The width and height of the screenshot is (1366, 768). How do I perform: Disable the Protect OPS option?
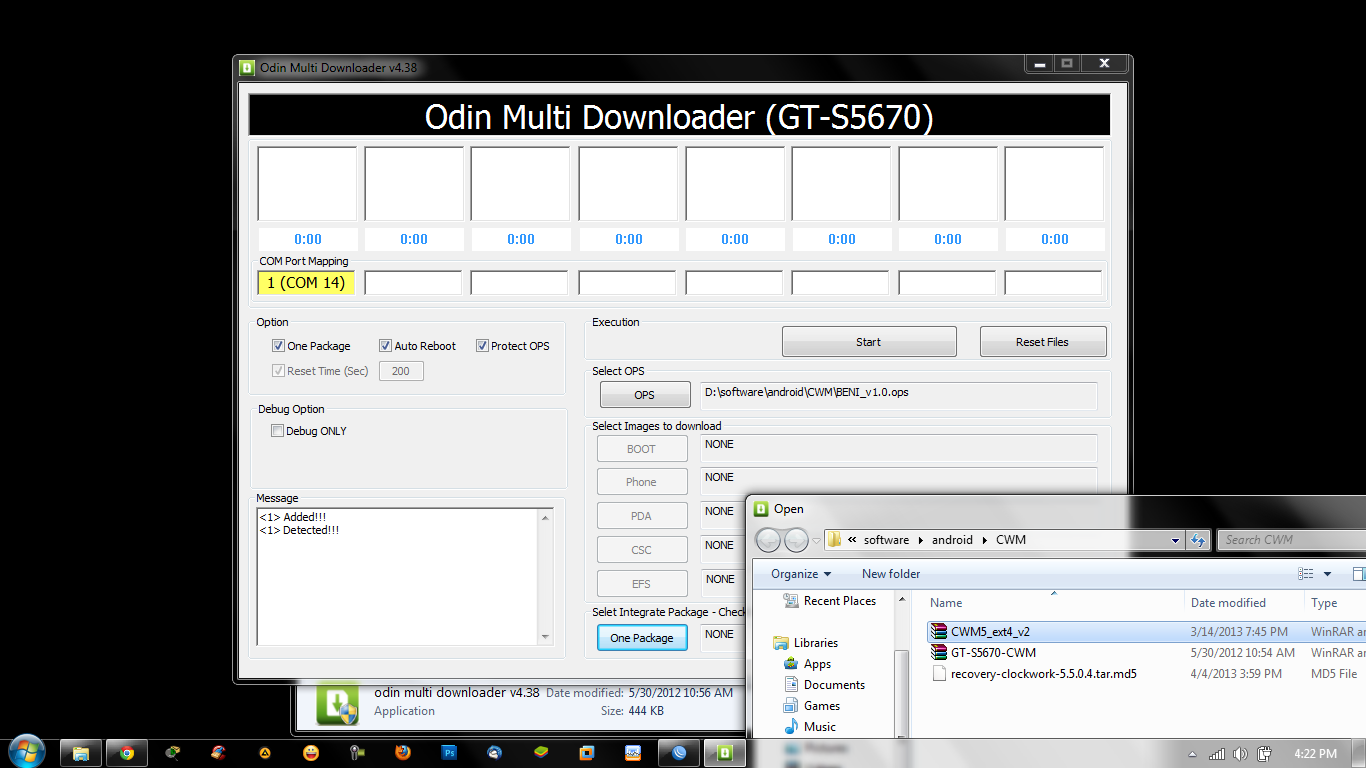point(482,346)
